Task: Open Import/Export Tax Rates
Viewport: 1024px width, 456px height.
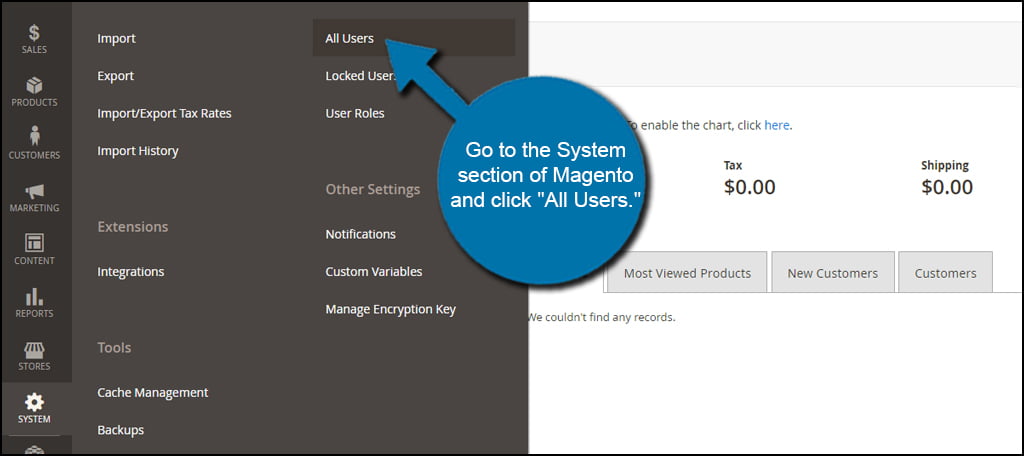Action: click(165, 113)
